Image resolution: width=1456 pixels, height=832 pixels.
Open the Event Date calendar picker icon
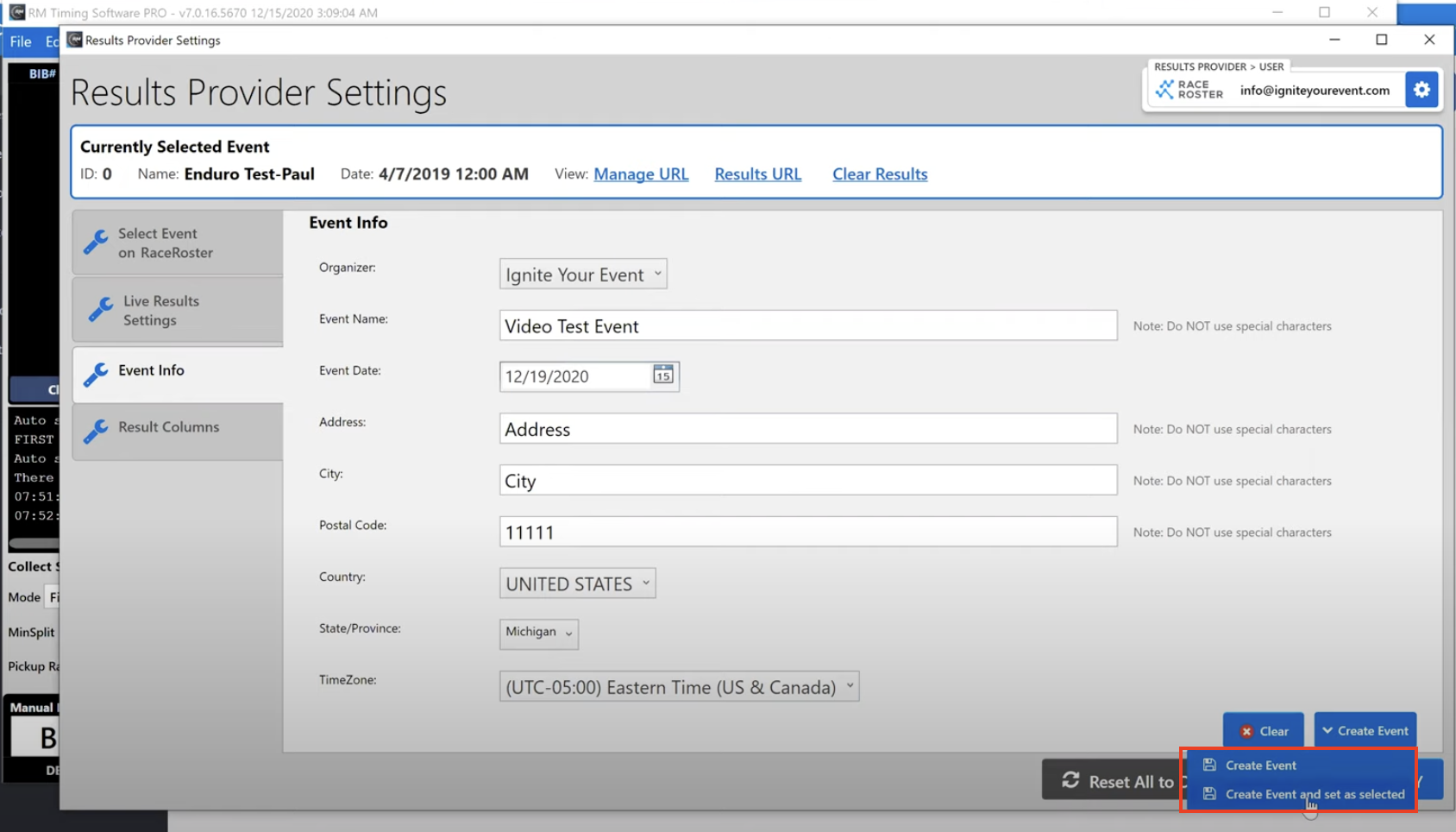(662, 375)
